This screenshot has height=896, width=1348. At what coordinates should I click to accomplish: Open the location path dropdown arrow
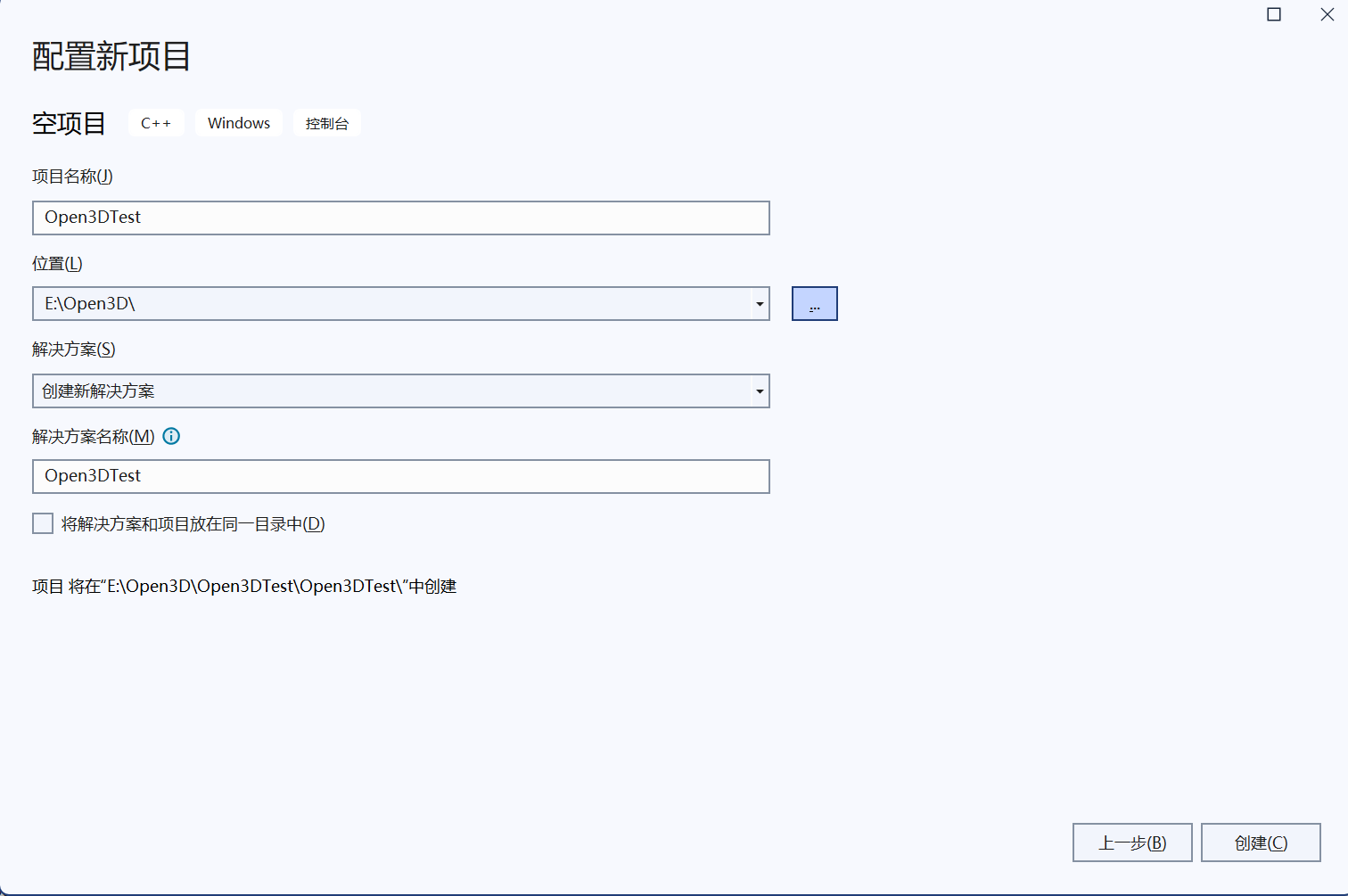coord(760,304)
